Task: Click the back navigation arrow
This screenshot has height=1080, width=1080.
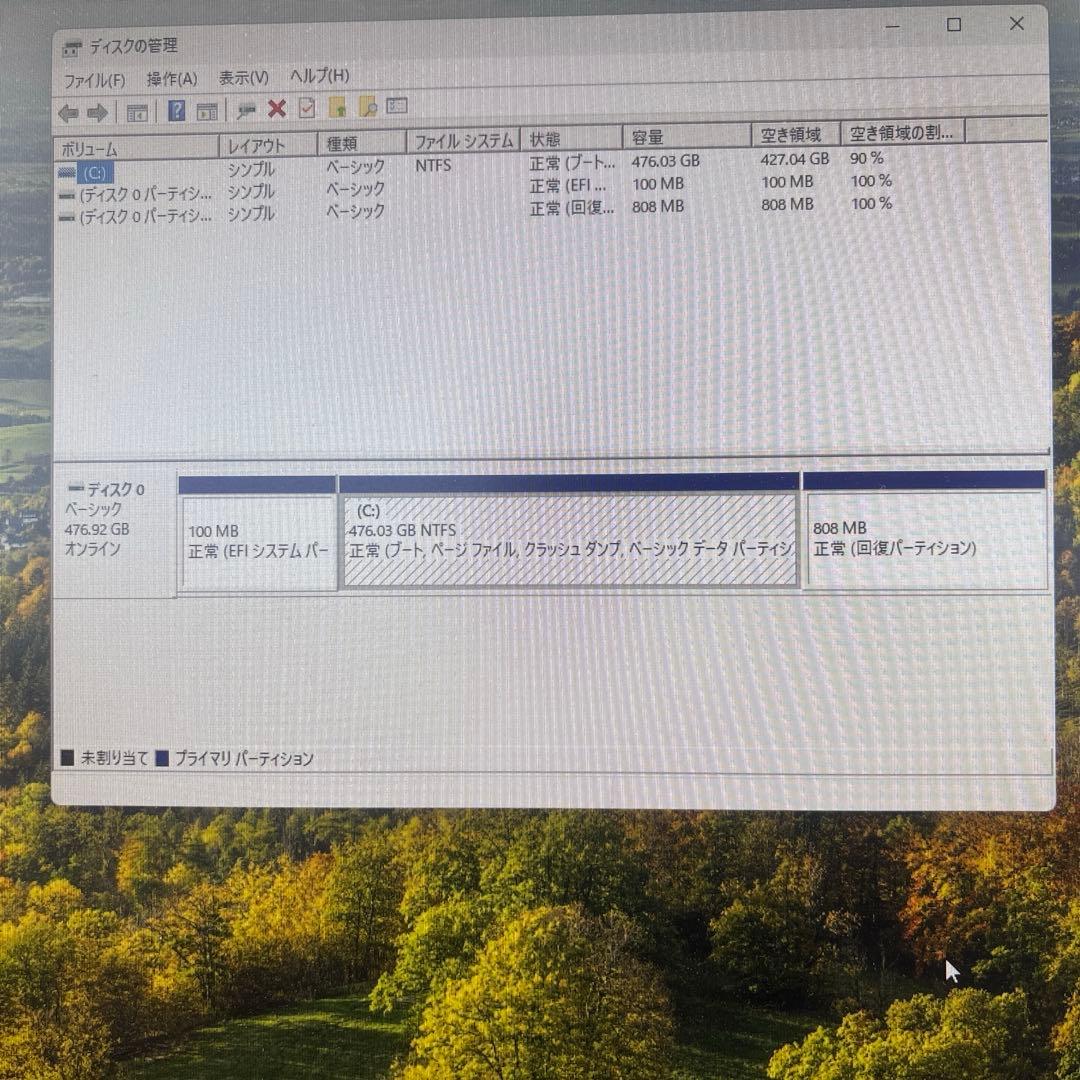Action: (68, 110)
